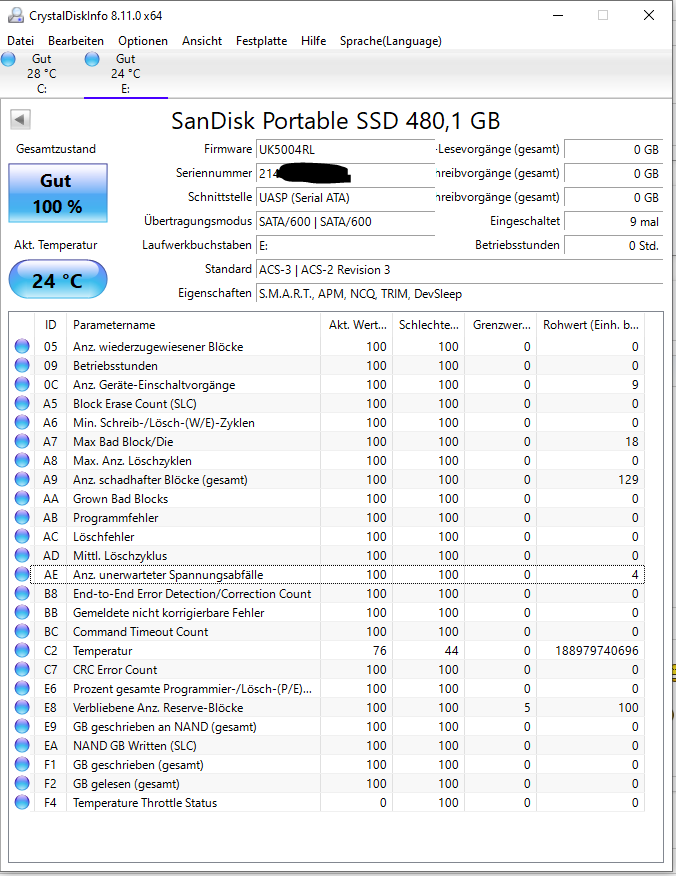Click the Schlechte... column header
676x876 pixels.
tap(429, 325)
